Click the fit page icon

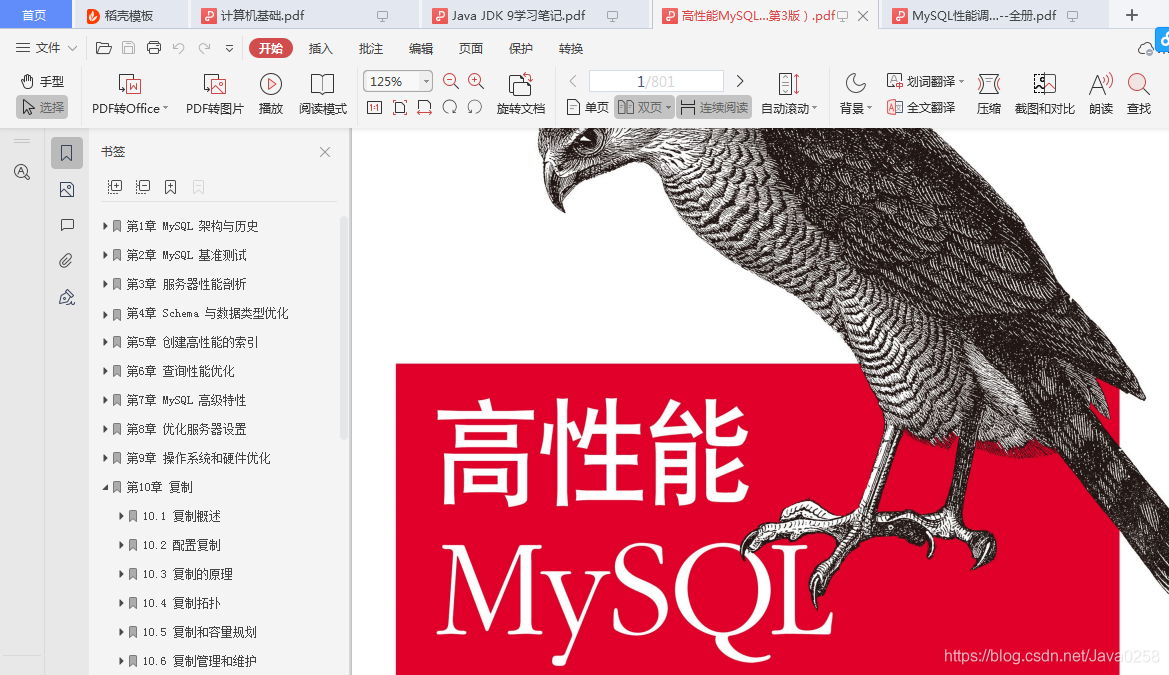(x=400, y=107)
